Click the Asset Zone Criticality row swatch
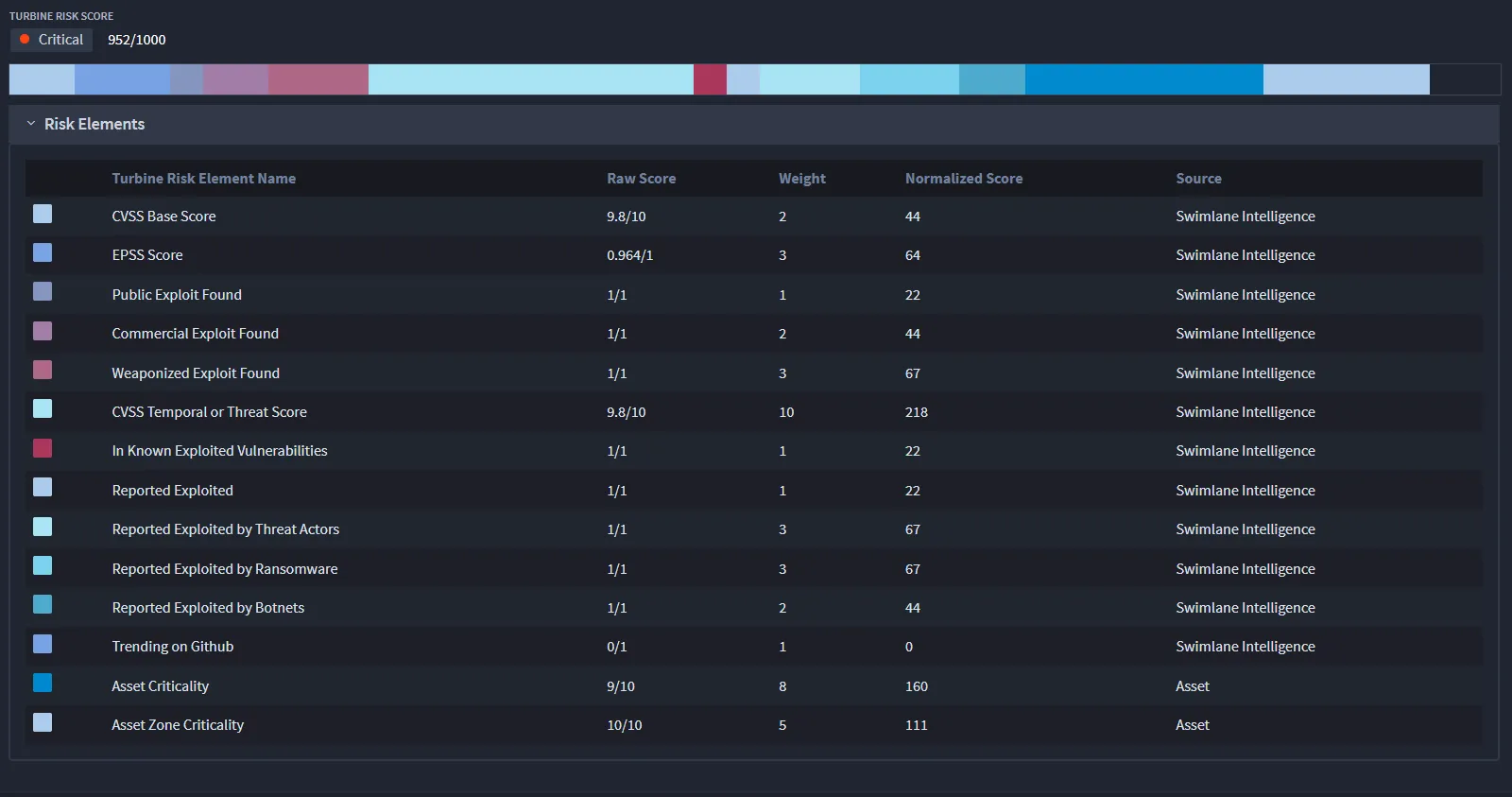1512x797 pixels. coord(43,722)
